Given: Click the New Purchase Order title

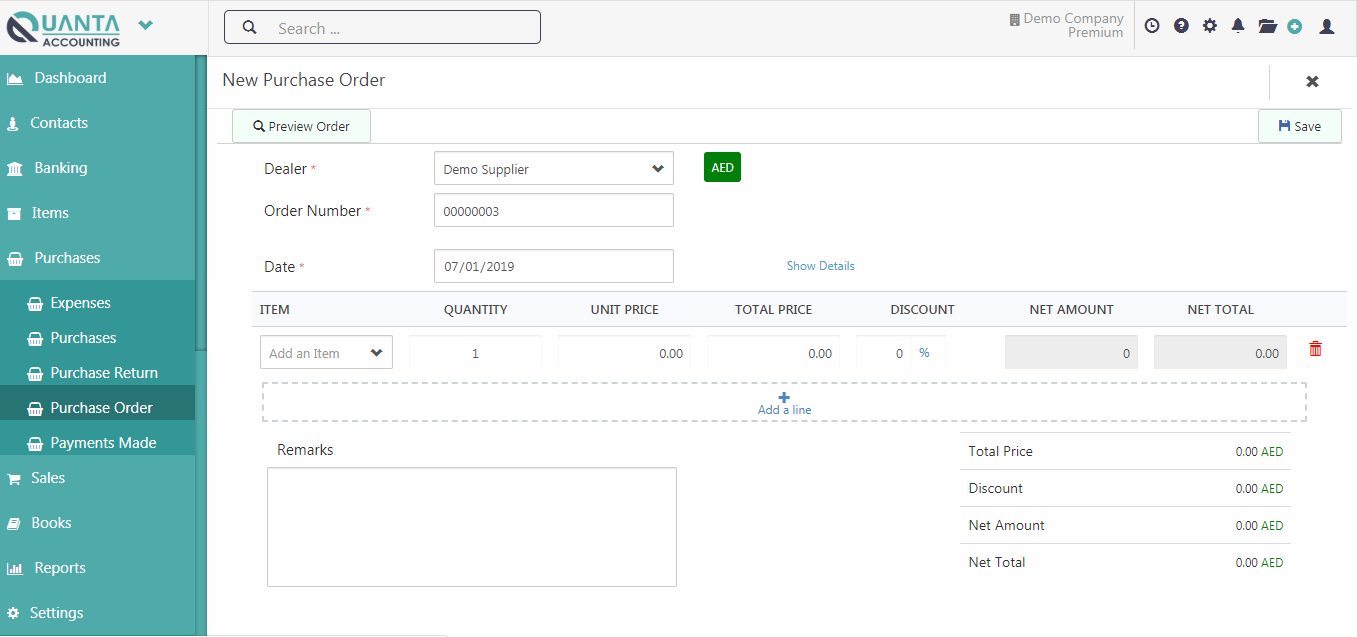Looking at the screenshot, I should coord(304,80).
